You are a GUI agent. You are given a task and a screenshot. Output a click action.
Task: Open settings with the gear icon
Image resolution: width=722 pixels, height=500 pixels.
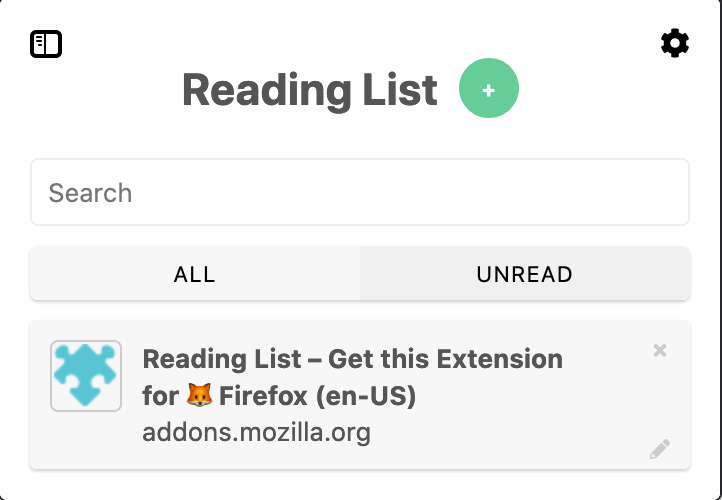pos(675,43)
